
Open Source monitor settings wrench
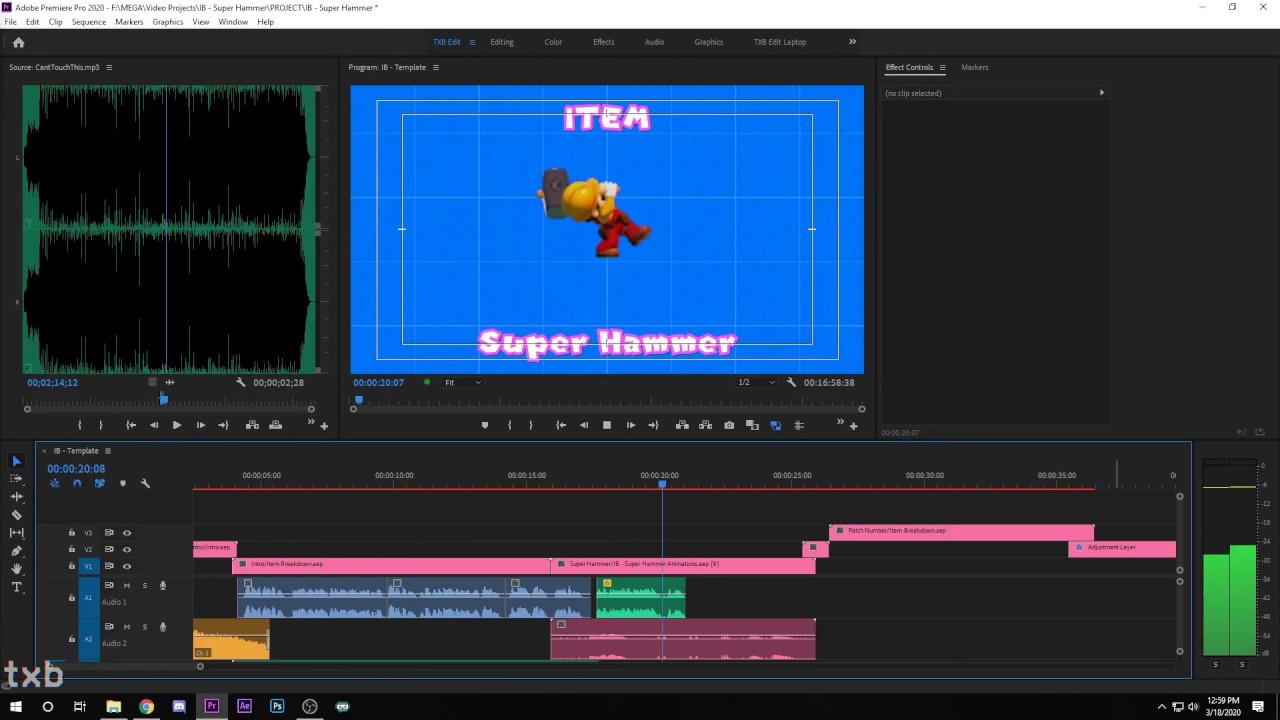coord(241,382)
